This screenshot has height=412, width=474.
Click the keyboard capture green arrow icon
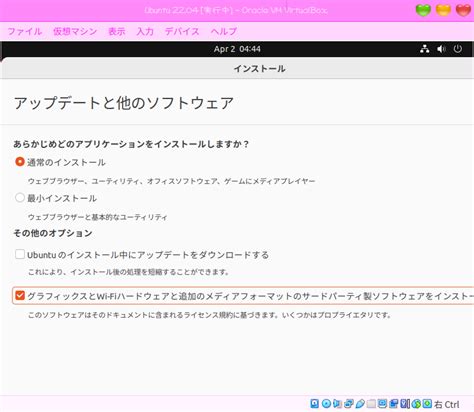tap(427, 404)
